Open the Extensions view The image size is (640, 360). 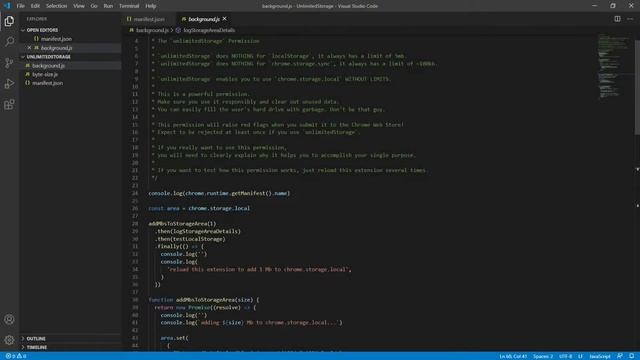click(9, 104)
